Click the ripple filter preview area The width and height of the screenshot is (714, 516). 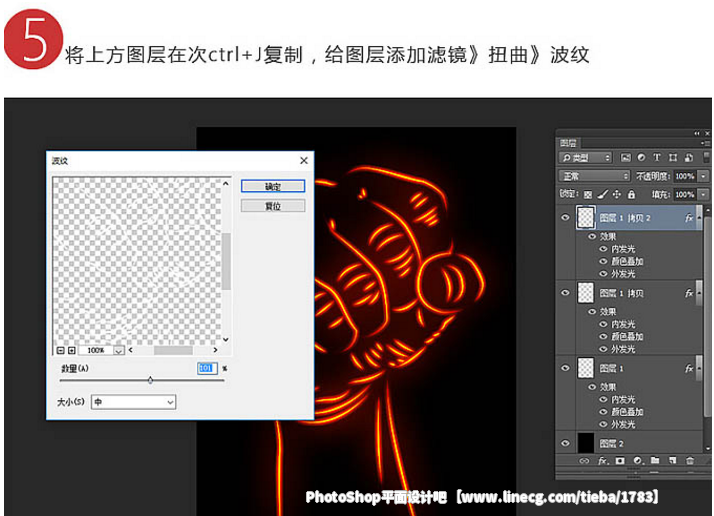(x=137, y=261)
